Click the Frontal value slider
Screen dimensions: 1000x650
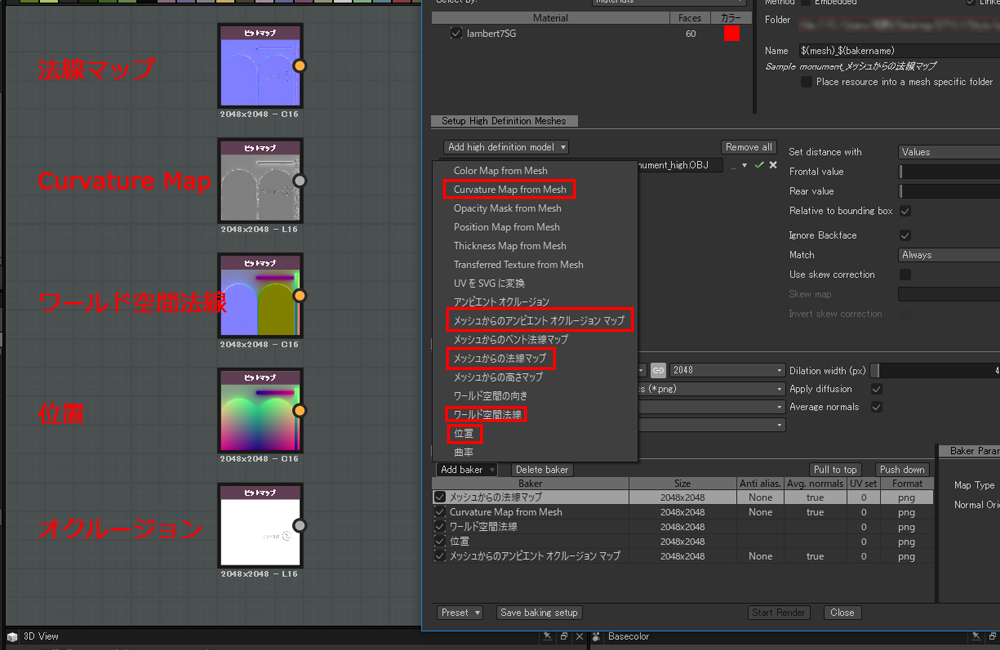(x=949, y=172)
